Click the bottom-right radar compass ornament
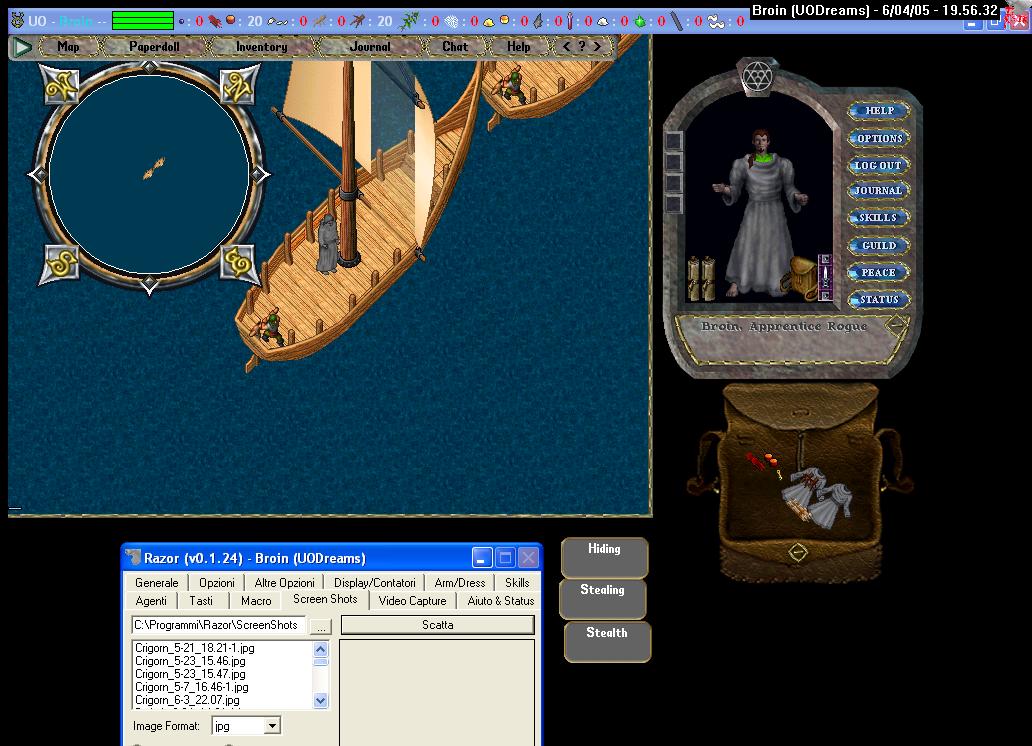 click(x=237, y=264)
